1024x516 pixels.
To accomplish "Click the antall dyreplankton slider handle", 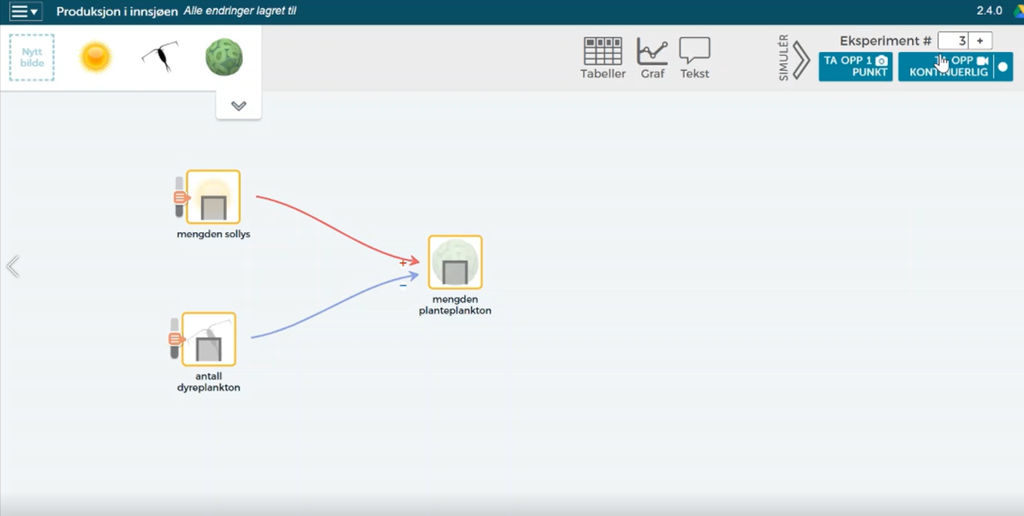I will tap(175, 339).
